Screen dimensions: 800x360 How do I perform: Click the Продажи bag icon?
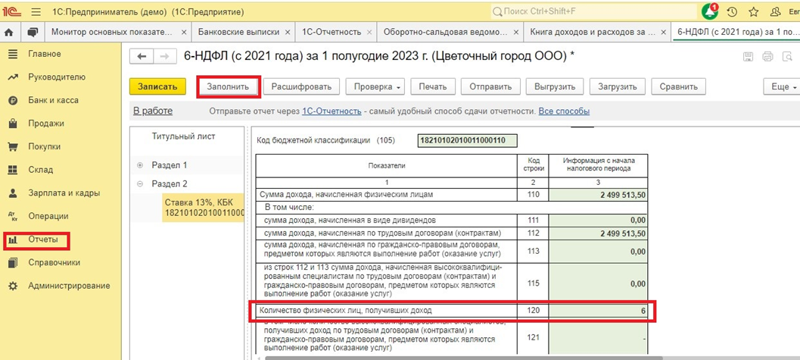pos(13,123)
